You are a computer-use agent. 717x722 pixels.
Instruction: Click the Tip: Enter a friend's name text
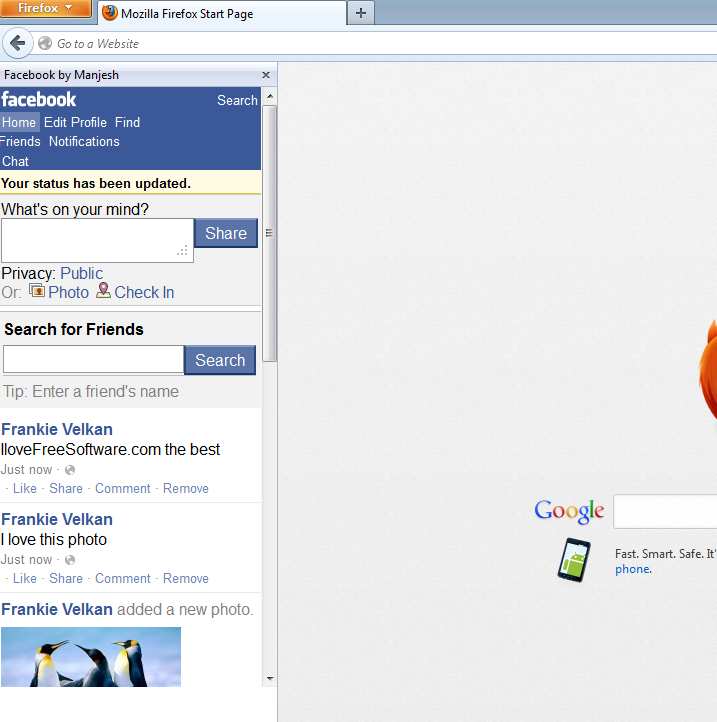tap(91, 391)
